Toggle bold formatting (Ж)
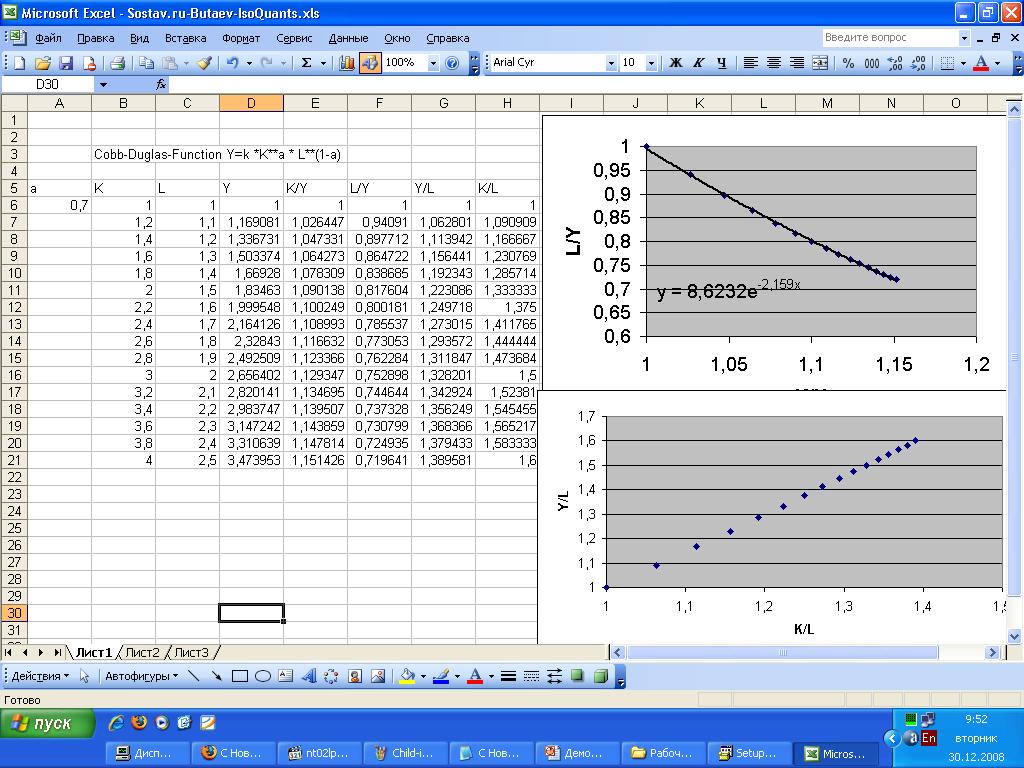The image size is (1024, 768). [675, 63]
